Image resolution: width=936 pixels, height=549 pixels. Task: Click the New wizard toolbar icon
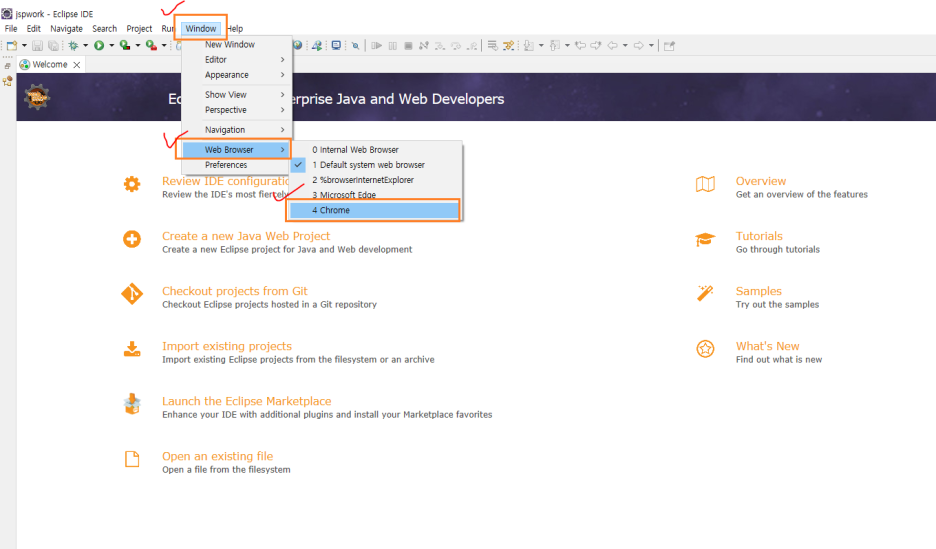tap(11, 45)
